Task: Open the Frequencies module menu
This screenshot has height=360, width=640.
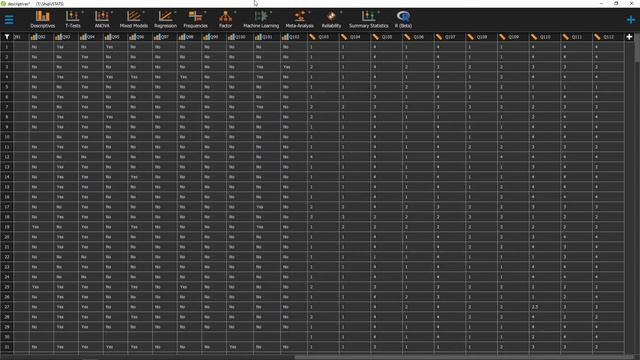Action: 195,19
